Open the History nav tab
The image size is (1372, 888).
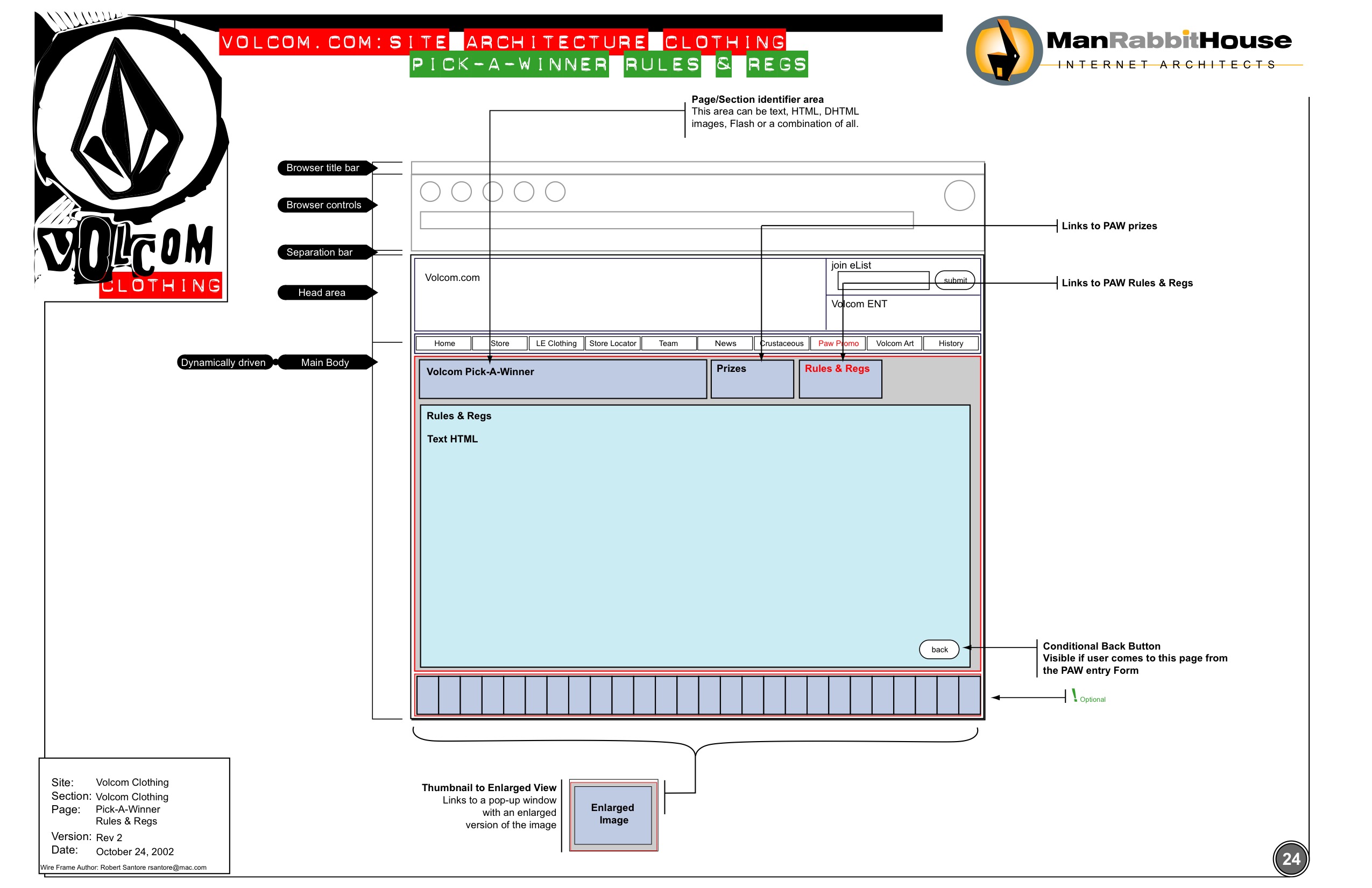(951, 344)
